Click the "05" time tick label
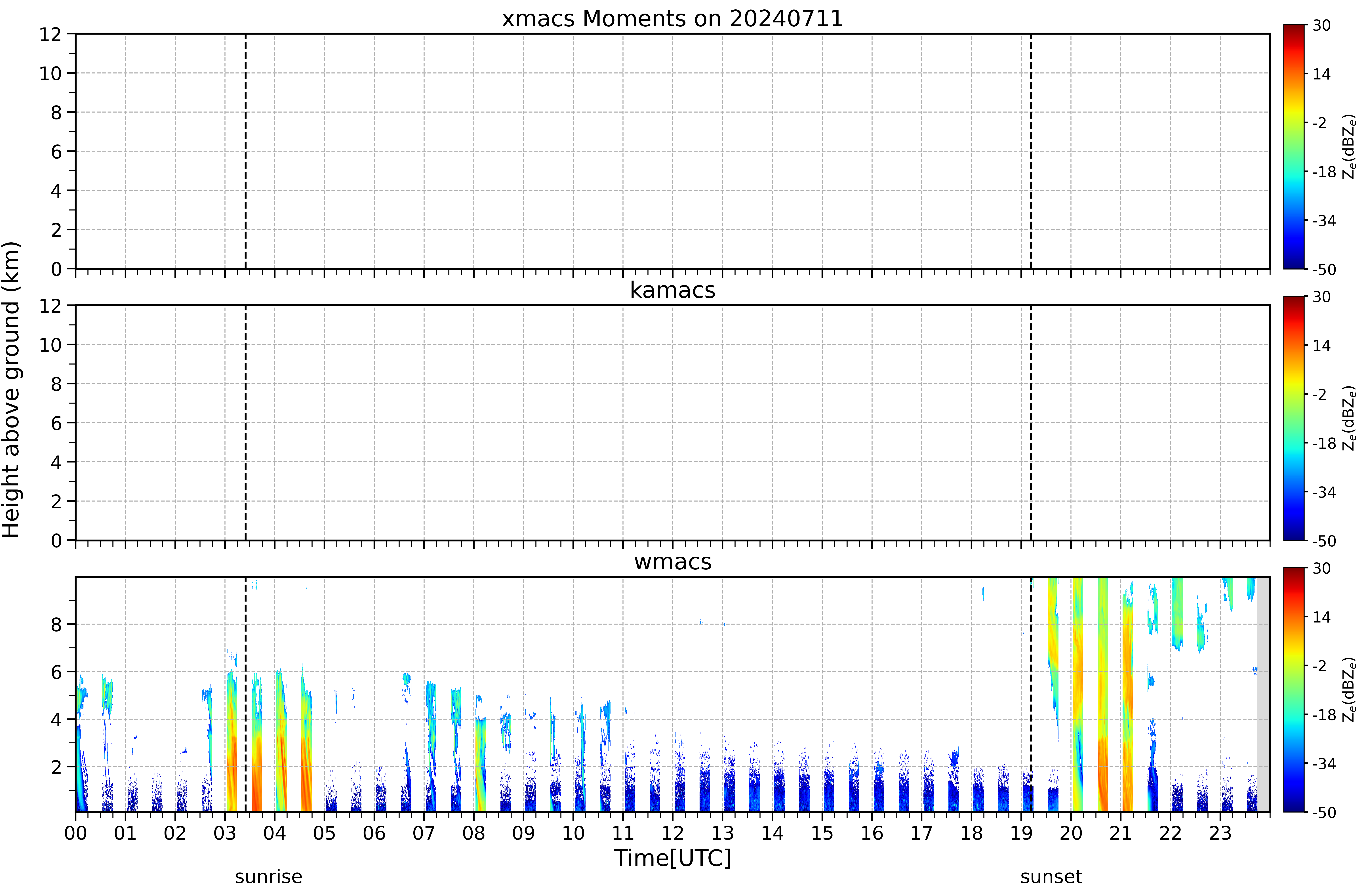 click(324, 833)
